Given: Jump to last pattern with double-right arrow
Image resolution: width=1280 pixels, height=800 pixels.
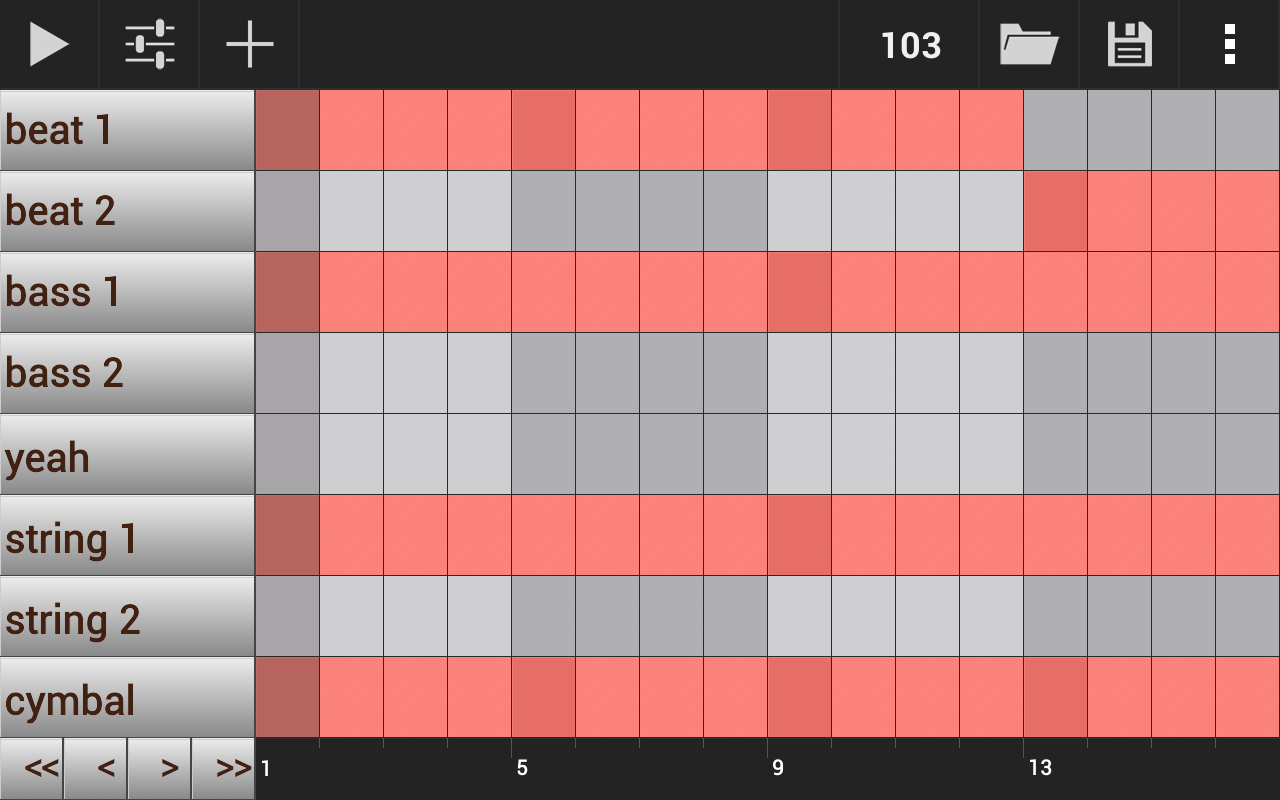Looking at the screenshot, I should [x=224, y=768].
